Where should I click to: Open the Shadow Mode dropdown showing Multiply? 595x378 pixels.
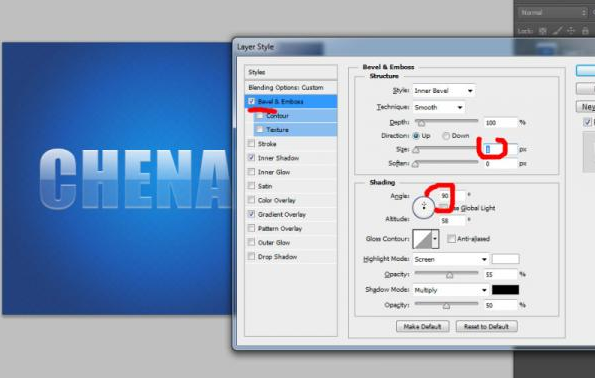[451, 290]
